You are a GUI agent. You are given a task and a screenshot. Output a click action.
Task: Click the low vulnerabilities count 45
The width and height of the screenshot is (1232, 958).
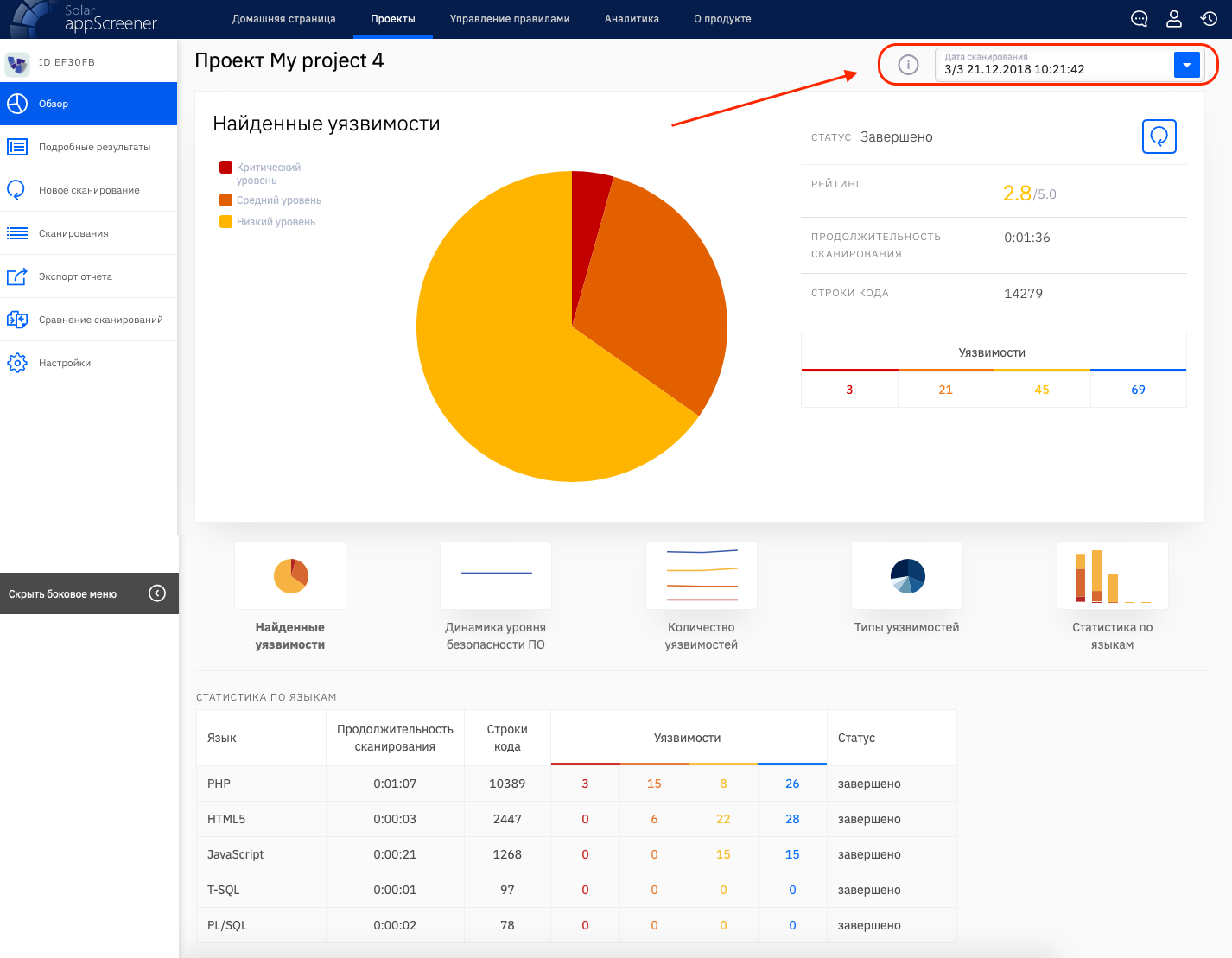(1042, 390)
